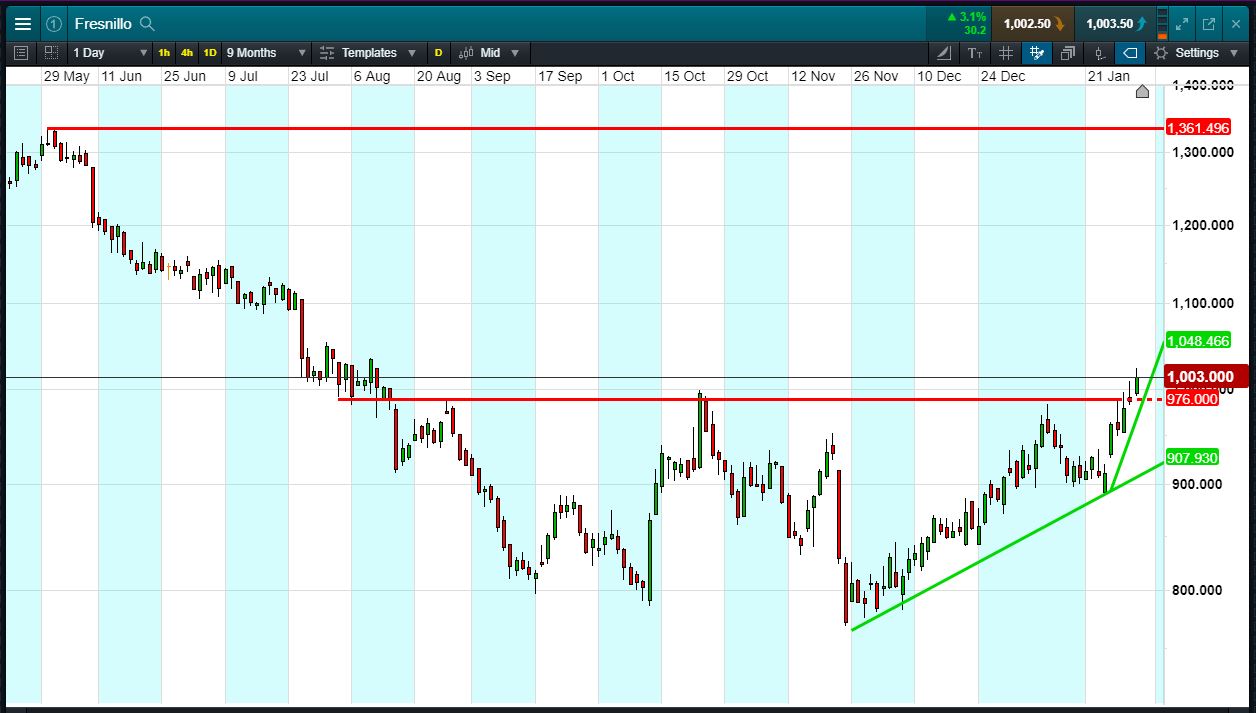Click the 907.930 green level label
The height and width of the screenshot is (713, 1256).
pyautogui.click(x=1192, y=458)
